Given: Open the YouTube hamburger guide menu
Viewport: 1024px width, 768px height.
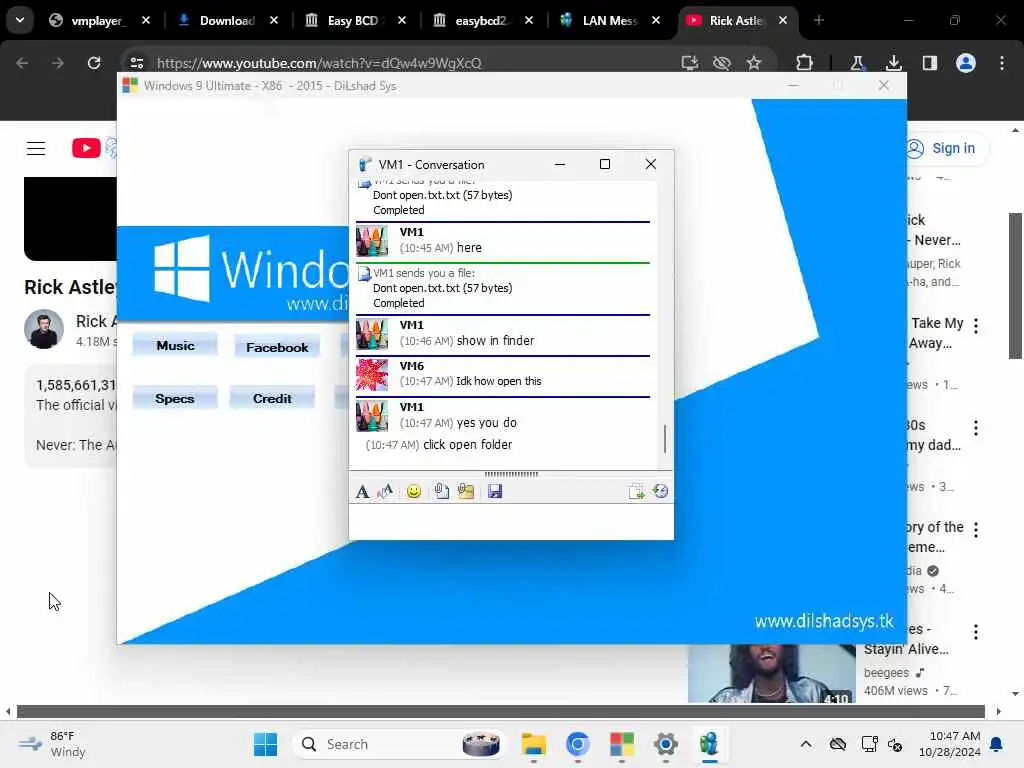Looking at the screenshot, I should (x=36, y=148).
